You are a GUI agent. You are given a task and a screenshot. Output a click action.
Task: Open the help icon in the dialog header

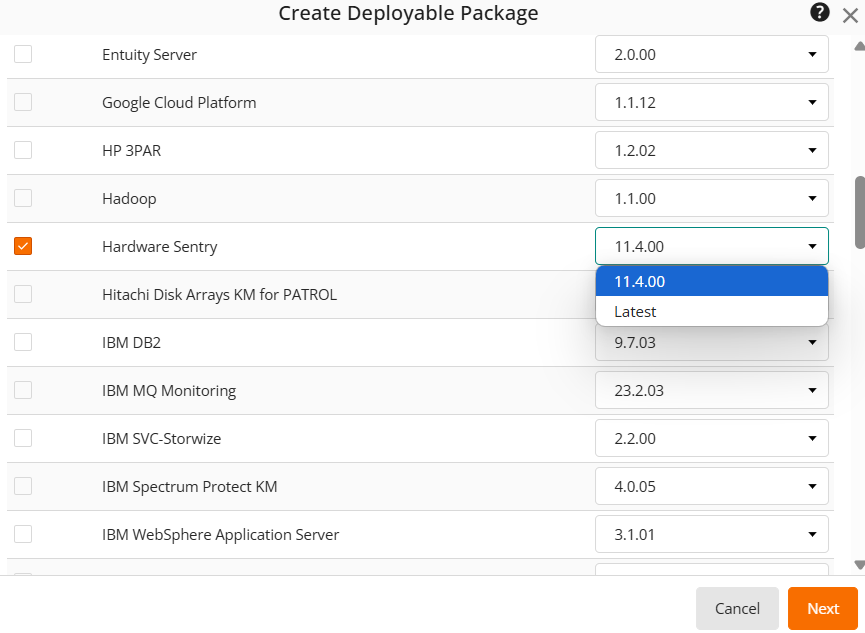(x=819, y=13)
